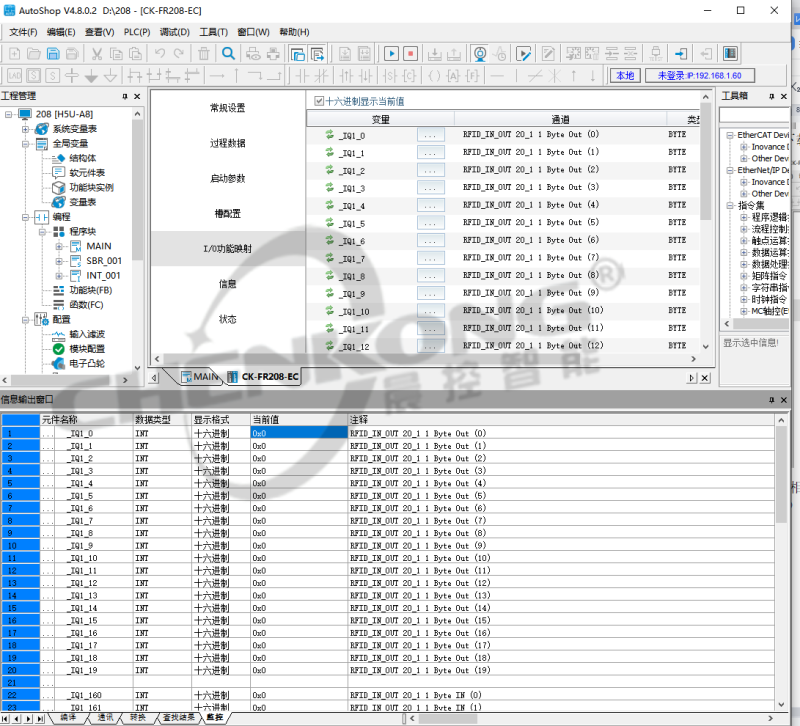This screenshot has height=726, width=800.
Task: Click the Run (play) toolbar button
Action: [391, 53]
